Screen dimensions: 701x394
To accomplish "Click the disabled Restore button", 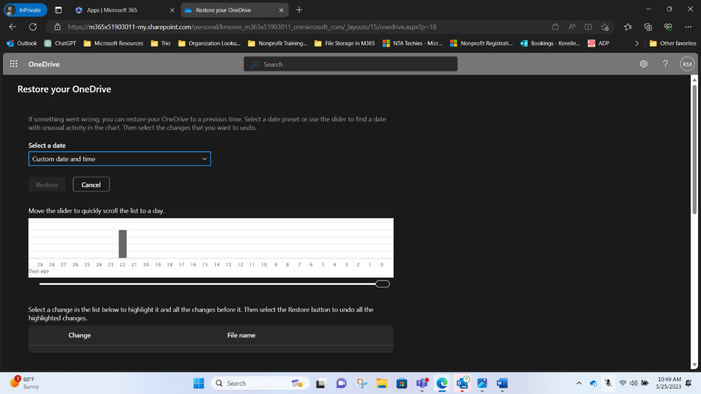I will point(47,184).
